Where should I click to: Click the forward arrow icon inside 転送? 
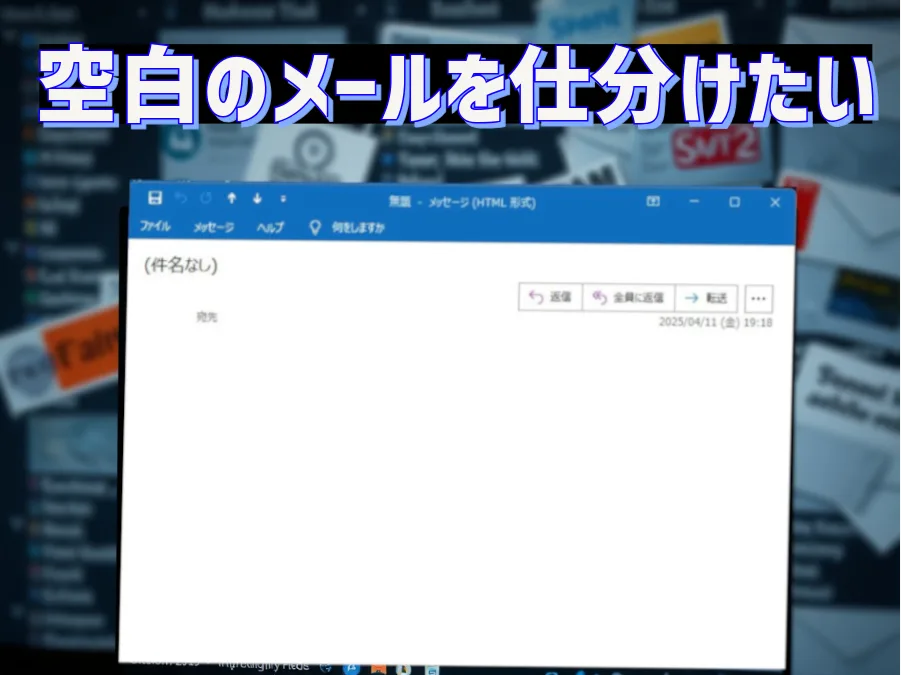[x=693, y=297]
